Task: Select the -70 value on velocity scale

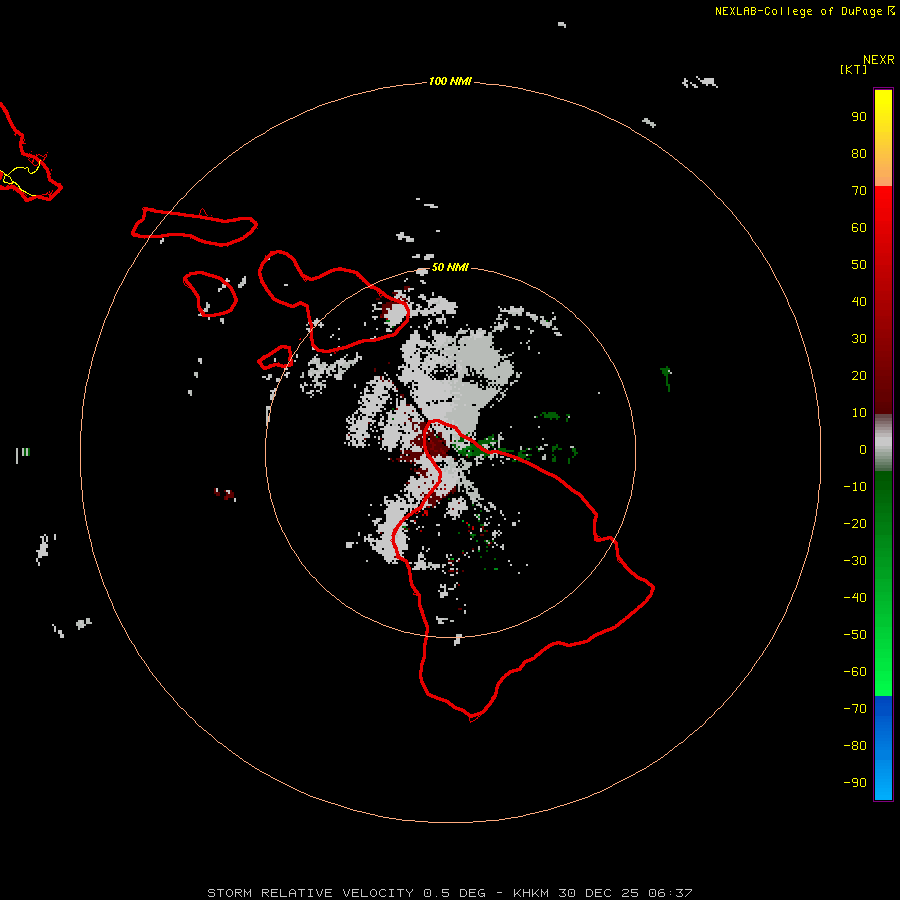Action: pyautogui.click(x=855, y=709)
